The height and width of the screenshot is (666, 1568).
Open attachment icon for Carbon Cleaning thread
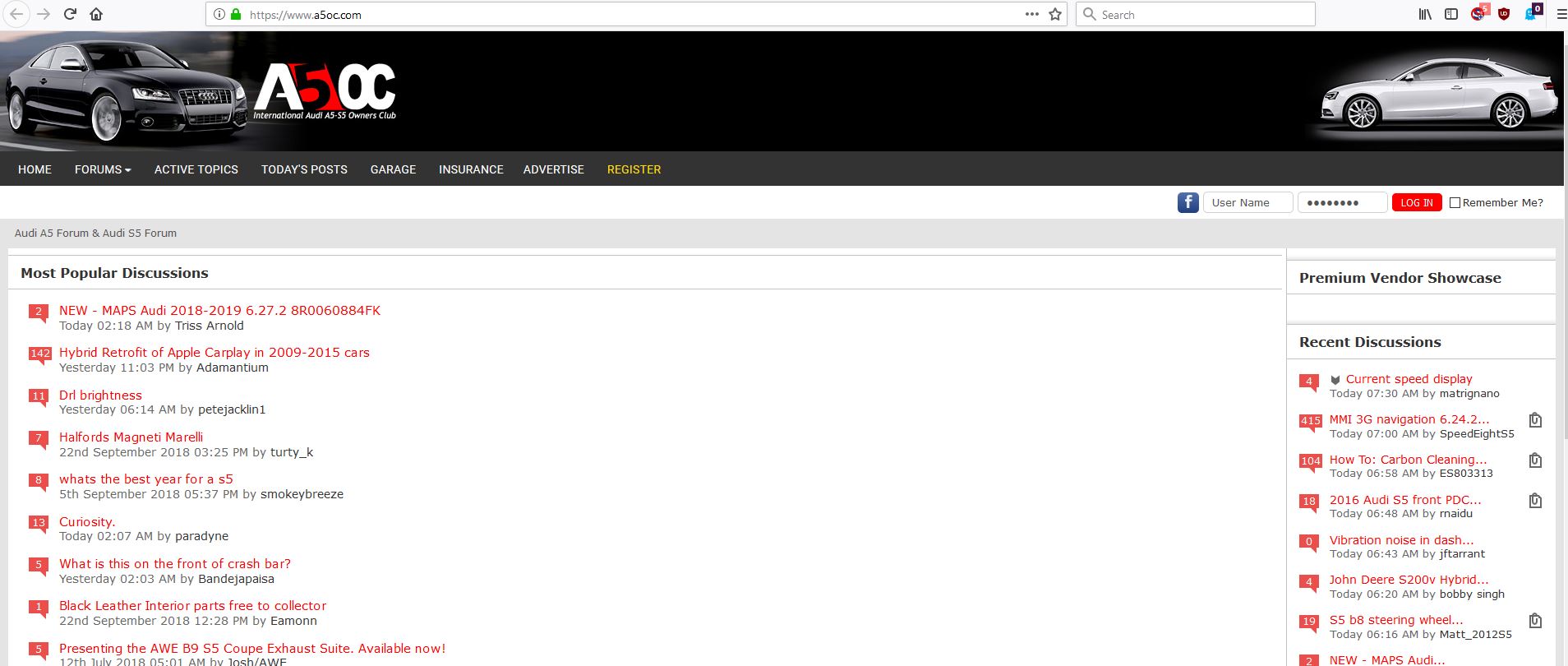pos(1534,460)
